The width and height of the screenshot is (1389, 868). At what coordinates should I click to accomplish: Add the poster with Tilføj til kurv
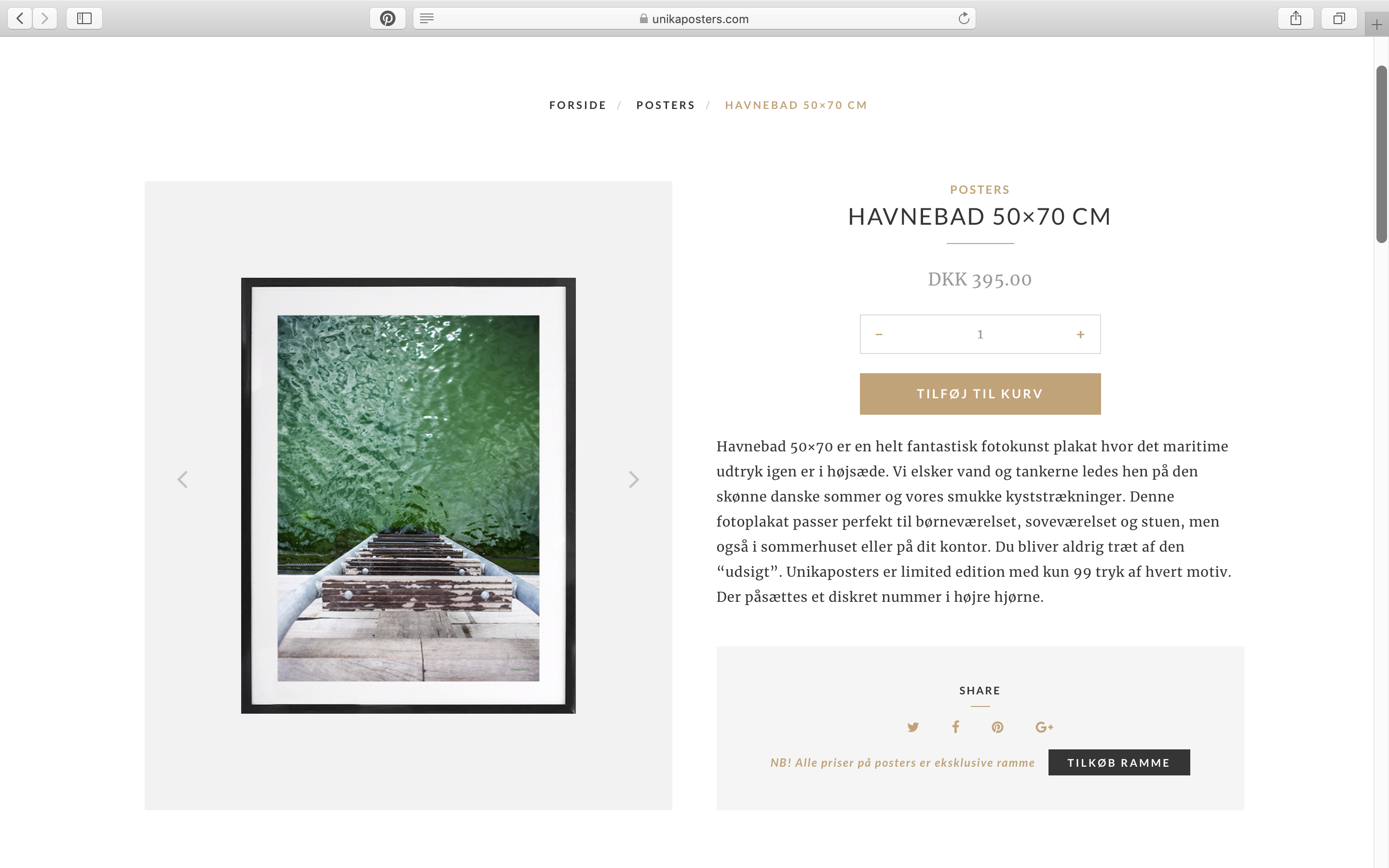tap(980, 394)
